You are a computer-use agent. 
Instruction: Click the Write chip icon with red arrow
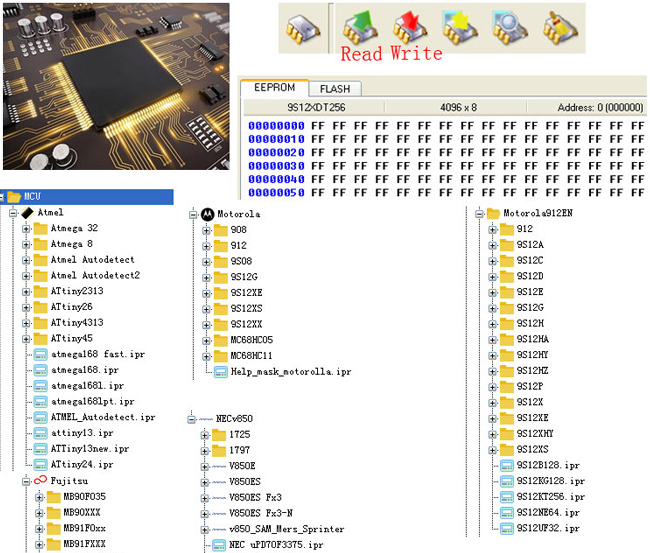(410, 27)
